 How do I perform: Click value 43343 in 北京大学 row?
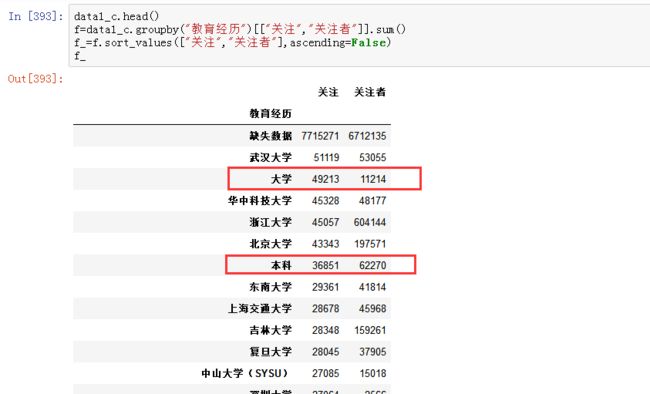pyautogui.click(x=325, y=244)
